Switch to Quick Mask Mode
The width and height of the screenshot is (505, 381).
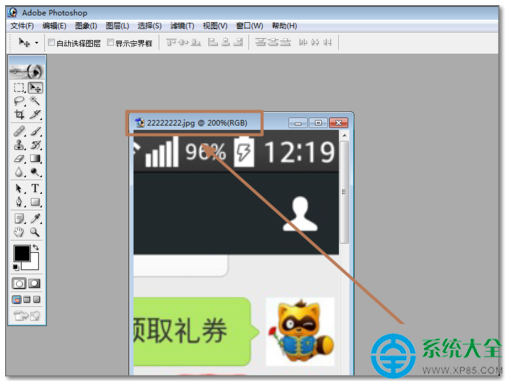tap(34, 283)
